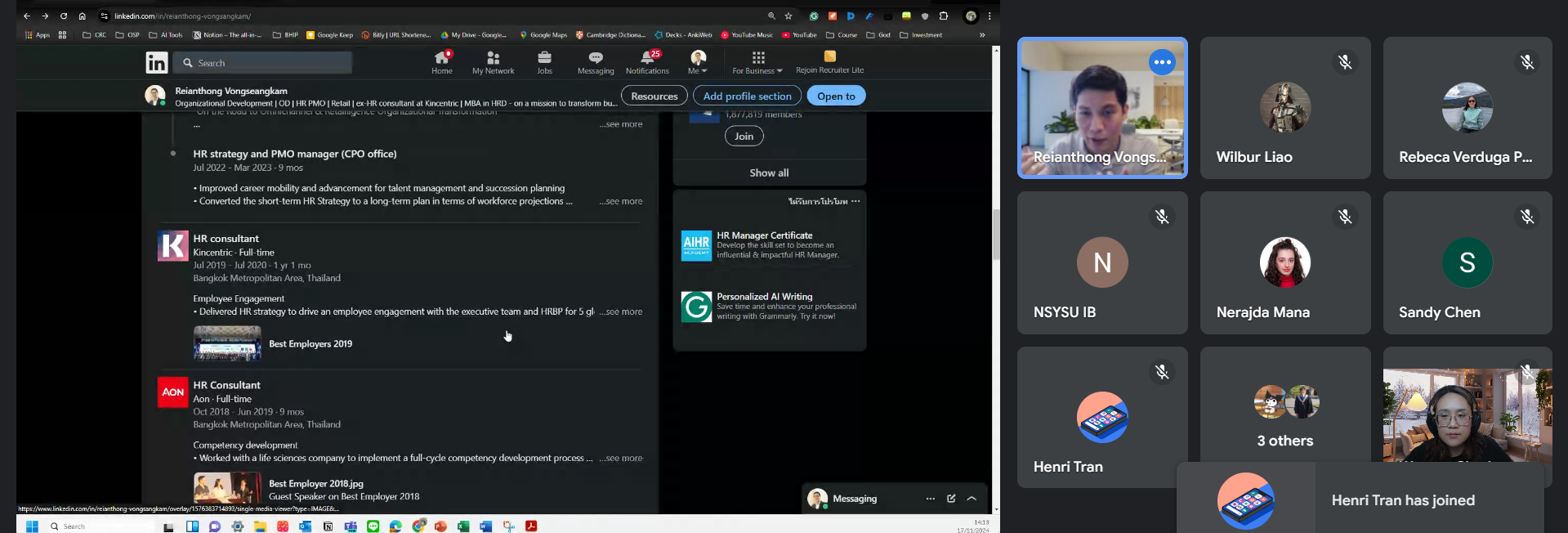This screenshot has width=1568, height=533.
Task: Open messaging overlay options dots
Action: pos(931,499)
